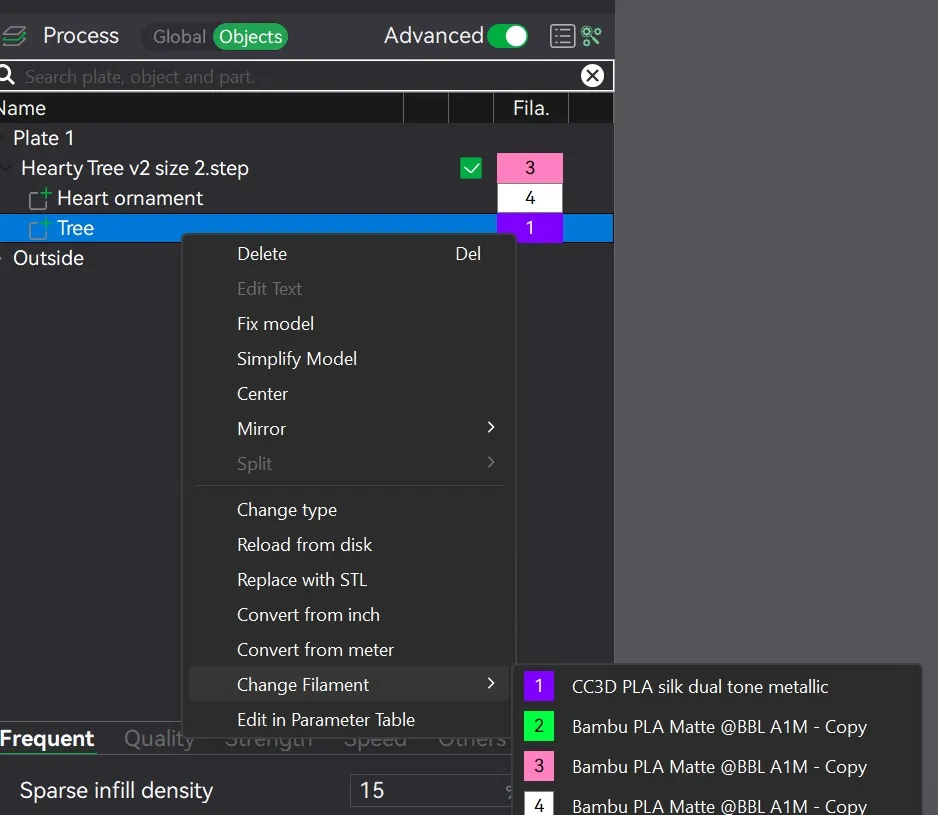Screen dimensions: 938x815
Task: Choose Reload from disk
Action: [x=349, y=545]
